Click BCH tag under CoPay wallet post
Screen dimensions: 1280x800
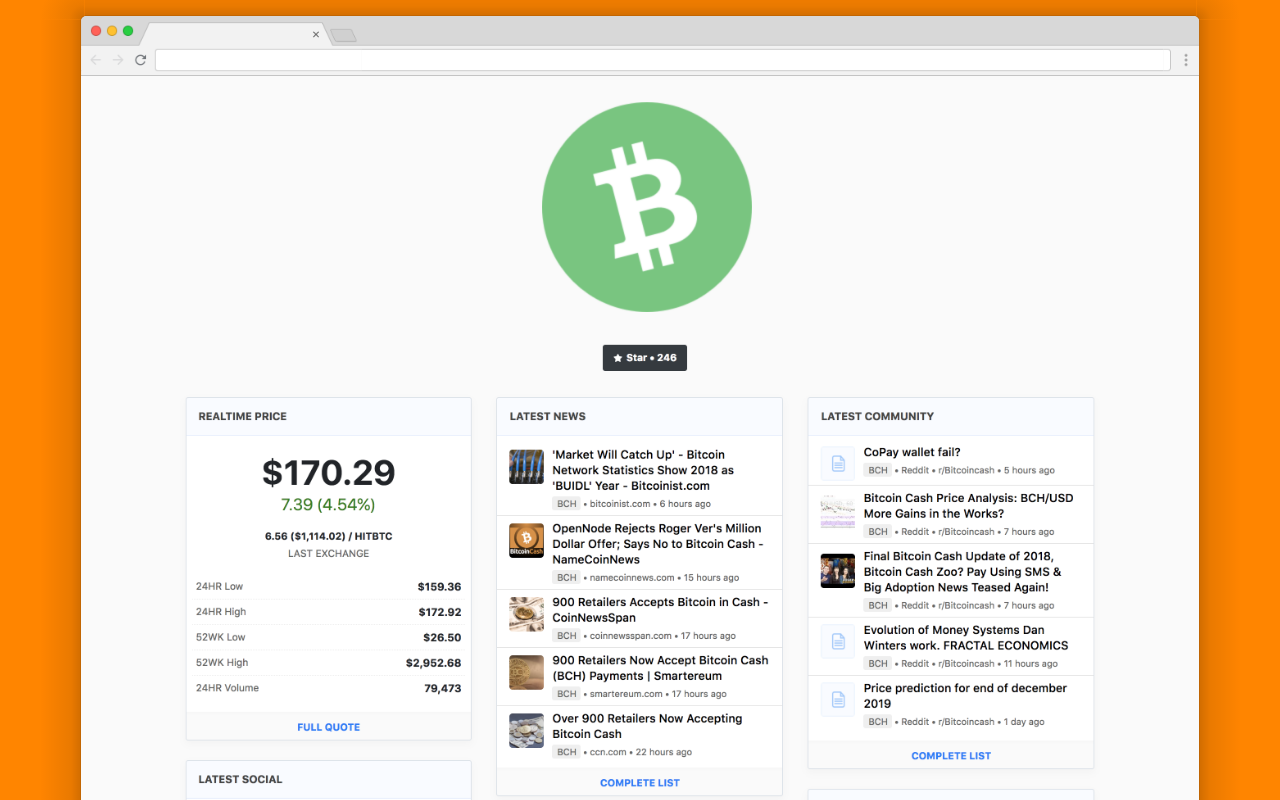(878, 470)
